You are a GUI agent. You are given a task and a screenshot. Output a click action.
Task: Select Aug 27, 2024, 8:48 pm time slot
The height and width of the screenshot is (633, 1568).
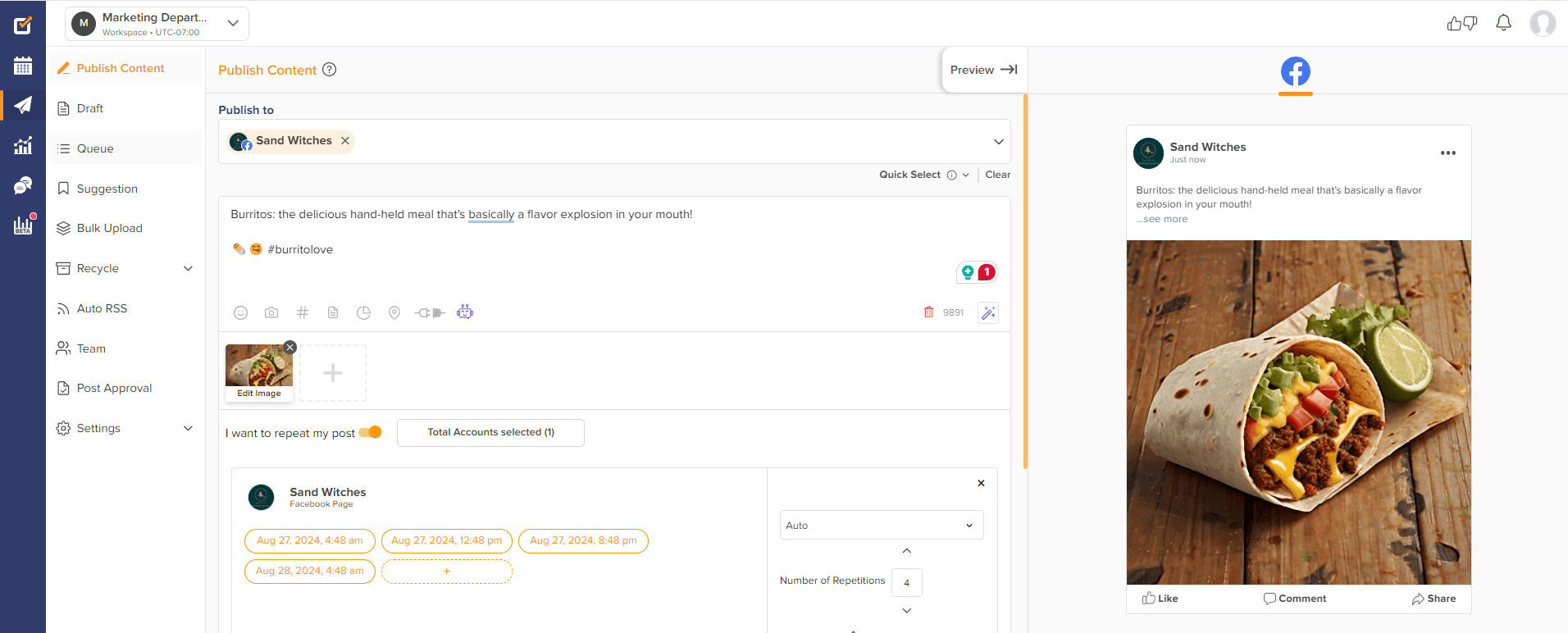[x=583, y=540]
